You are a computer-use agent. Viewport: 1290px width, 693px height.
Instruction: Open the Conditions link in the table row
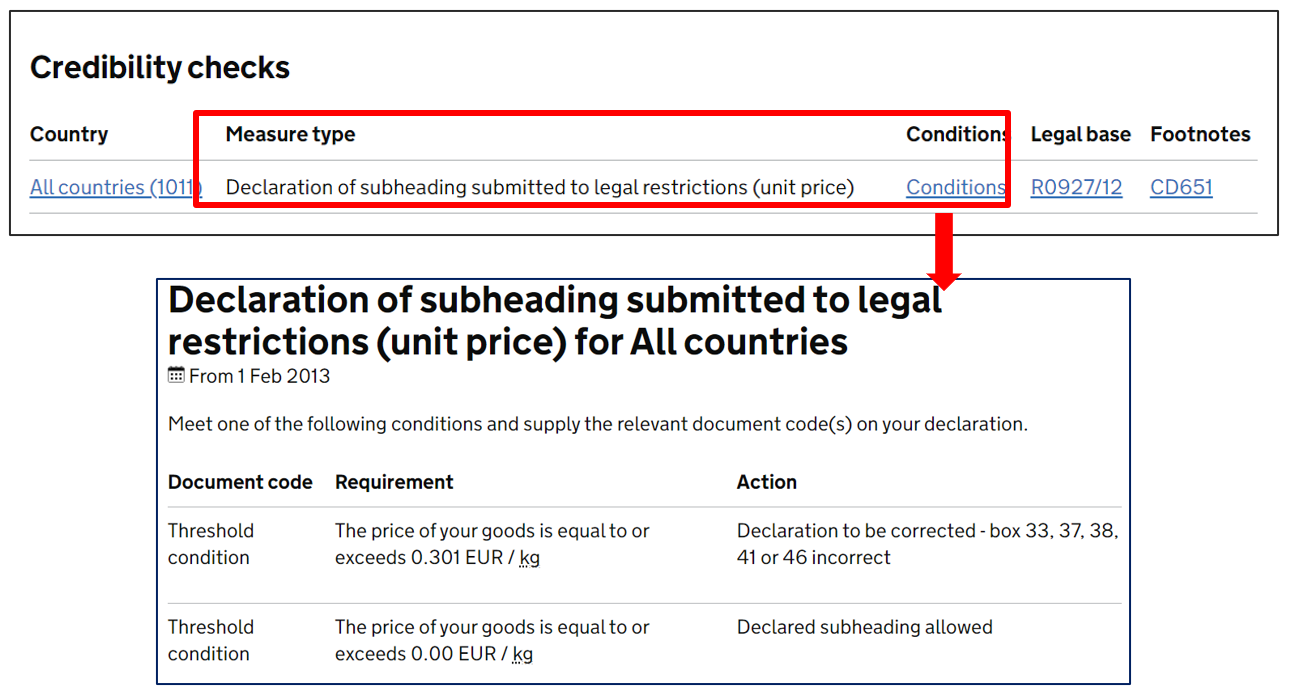[x=956, y=187]
